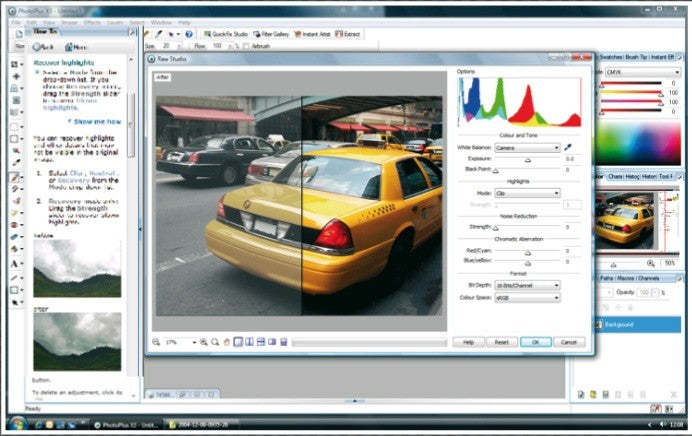Screen dimensions: 692x436
Task: Collapse the How To panel with its arrow button
Action: pyautogui.click(x=132, y=32)
